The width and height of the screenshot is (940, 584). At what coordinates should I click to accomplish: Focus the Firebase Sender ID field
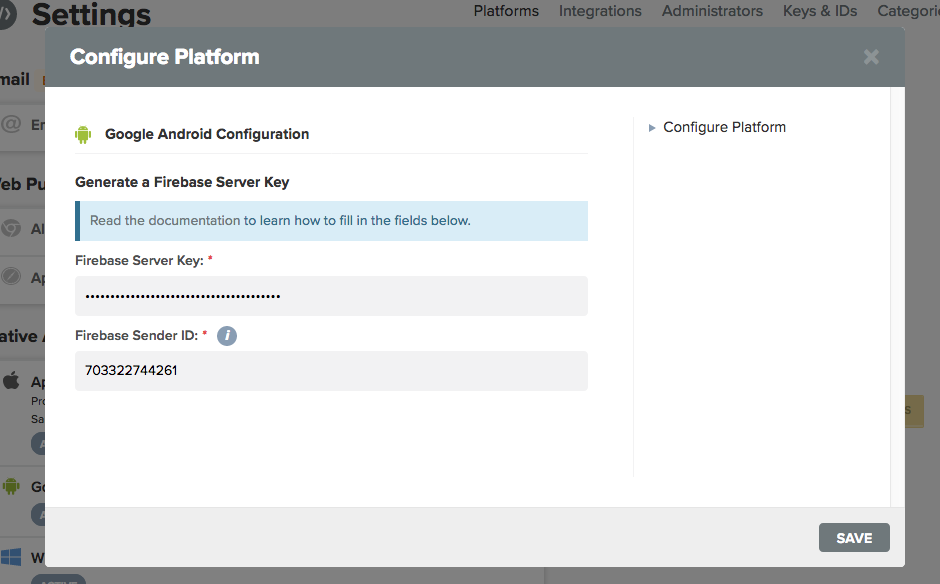click(x=331, y=371)
